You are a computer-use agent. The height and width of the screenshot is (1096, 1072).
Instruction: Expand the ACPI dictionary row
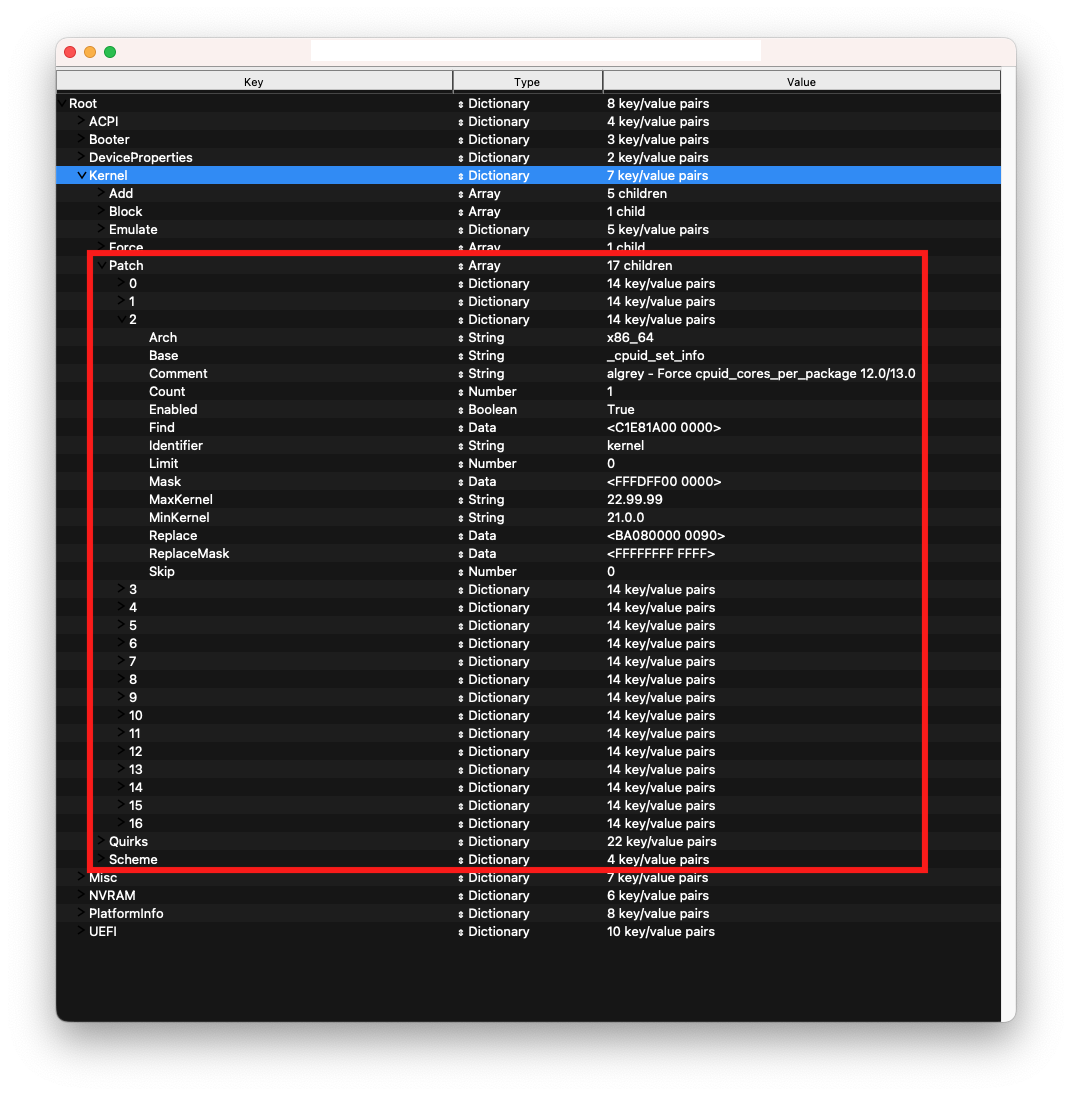coord(81,121)
